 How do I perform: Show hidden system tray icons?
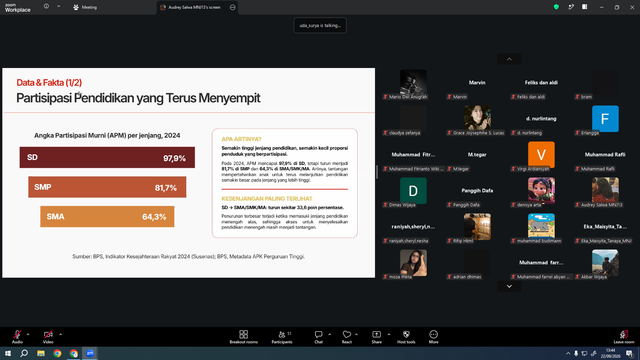click(x=568, y=353)
